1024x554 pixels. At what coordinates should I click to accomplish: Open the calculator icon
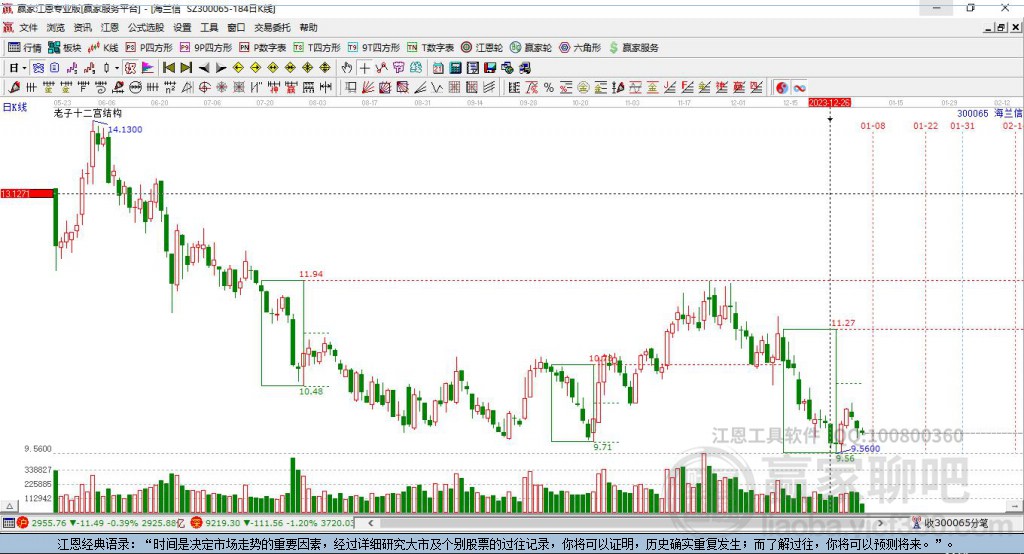[x=456, y=68]
